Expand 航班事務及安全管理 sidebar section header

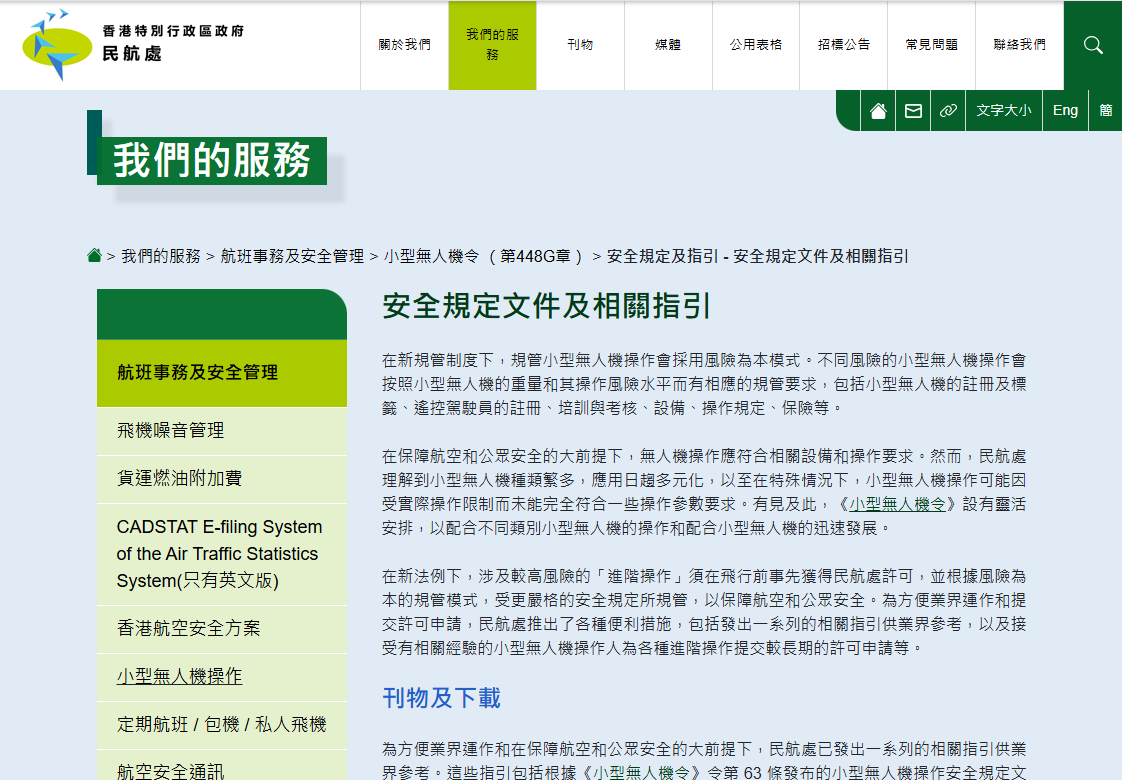tap(197, 373)
